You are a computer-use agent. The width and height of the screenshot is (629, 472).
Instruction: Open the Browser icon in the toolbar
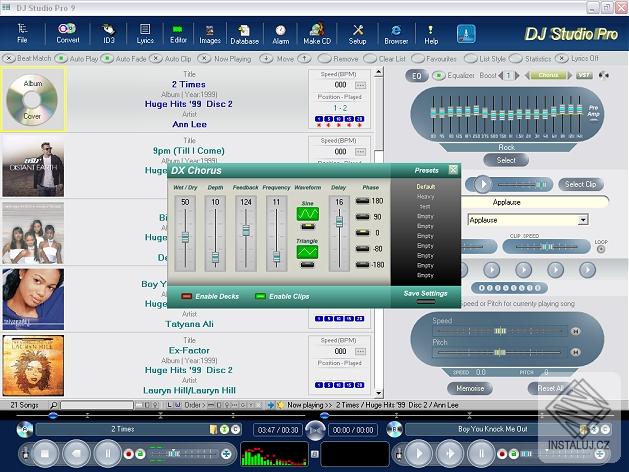pyautogui.click(x=396, y=33)
